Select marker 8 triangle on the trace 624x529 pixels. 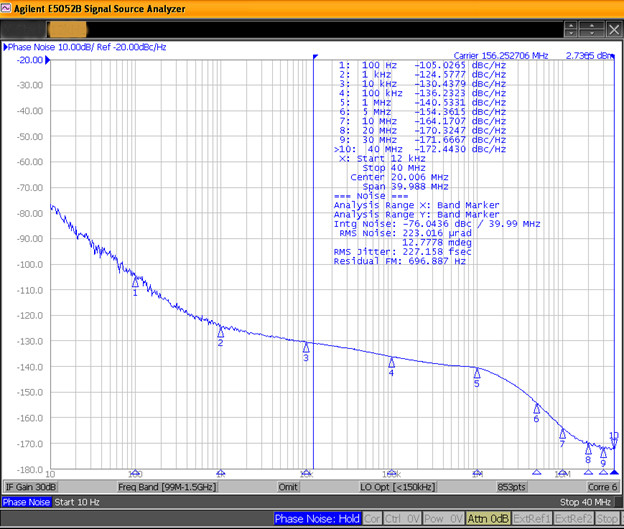588,449
